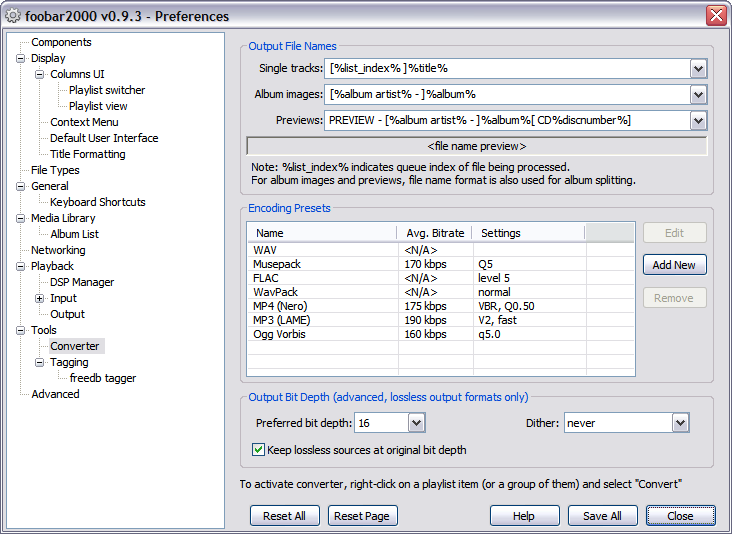732x534 pixels.
Task: Click the Album images format text field
Action: pyautogui.click(x=507, y=95)
